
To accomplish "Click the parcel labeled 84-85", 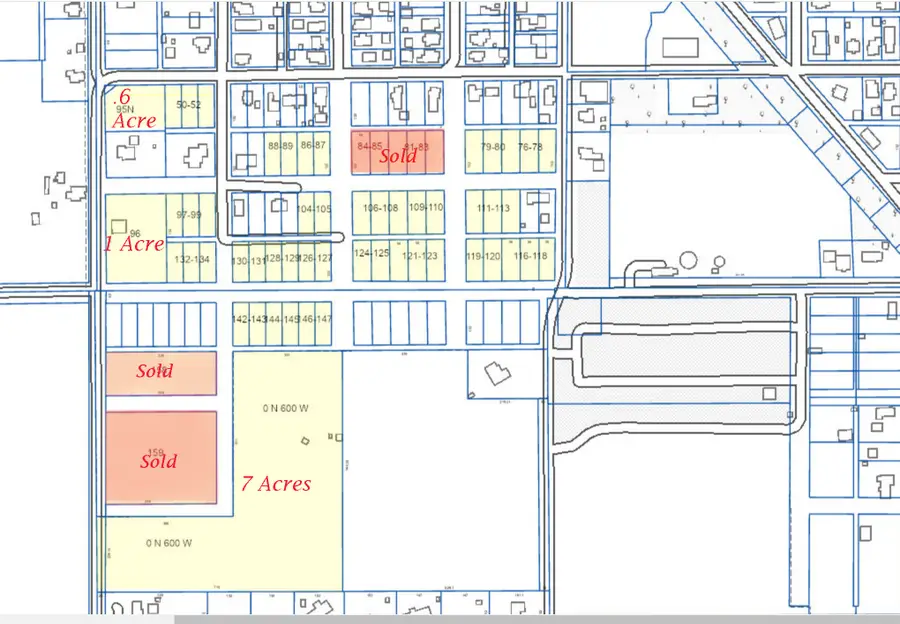I will pyautogui.click(x=370, y=145).
